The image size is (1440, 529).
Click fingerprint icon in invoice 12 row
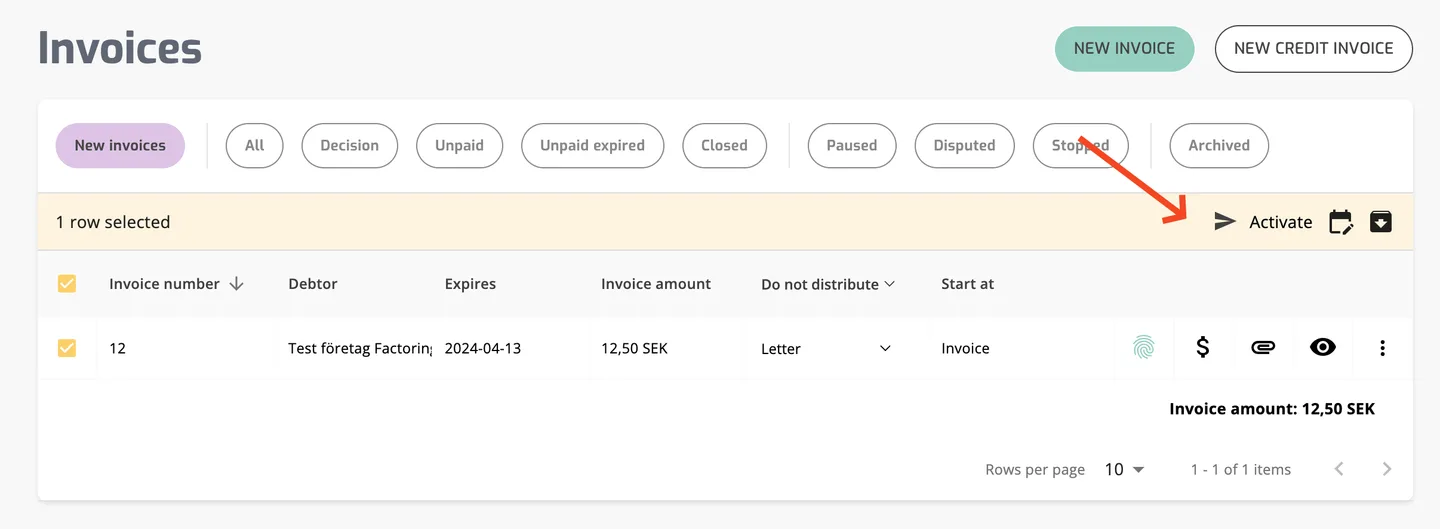[1143, 348]
